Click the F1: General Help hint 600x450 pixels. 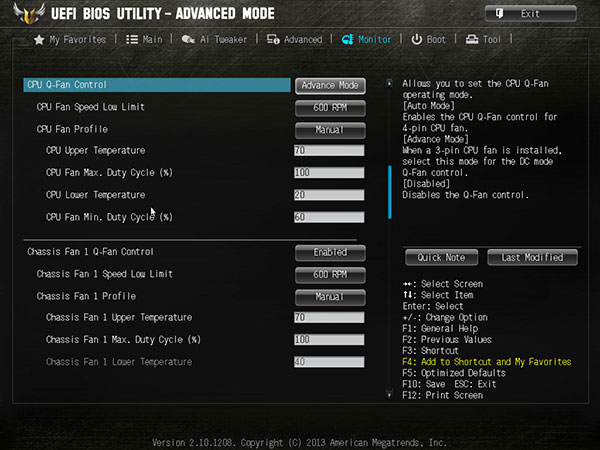pyautogui.click(x=440, y=329)
